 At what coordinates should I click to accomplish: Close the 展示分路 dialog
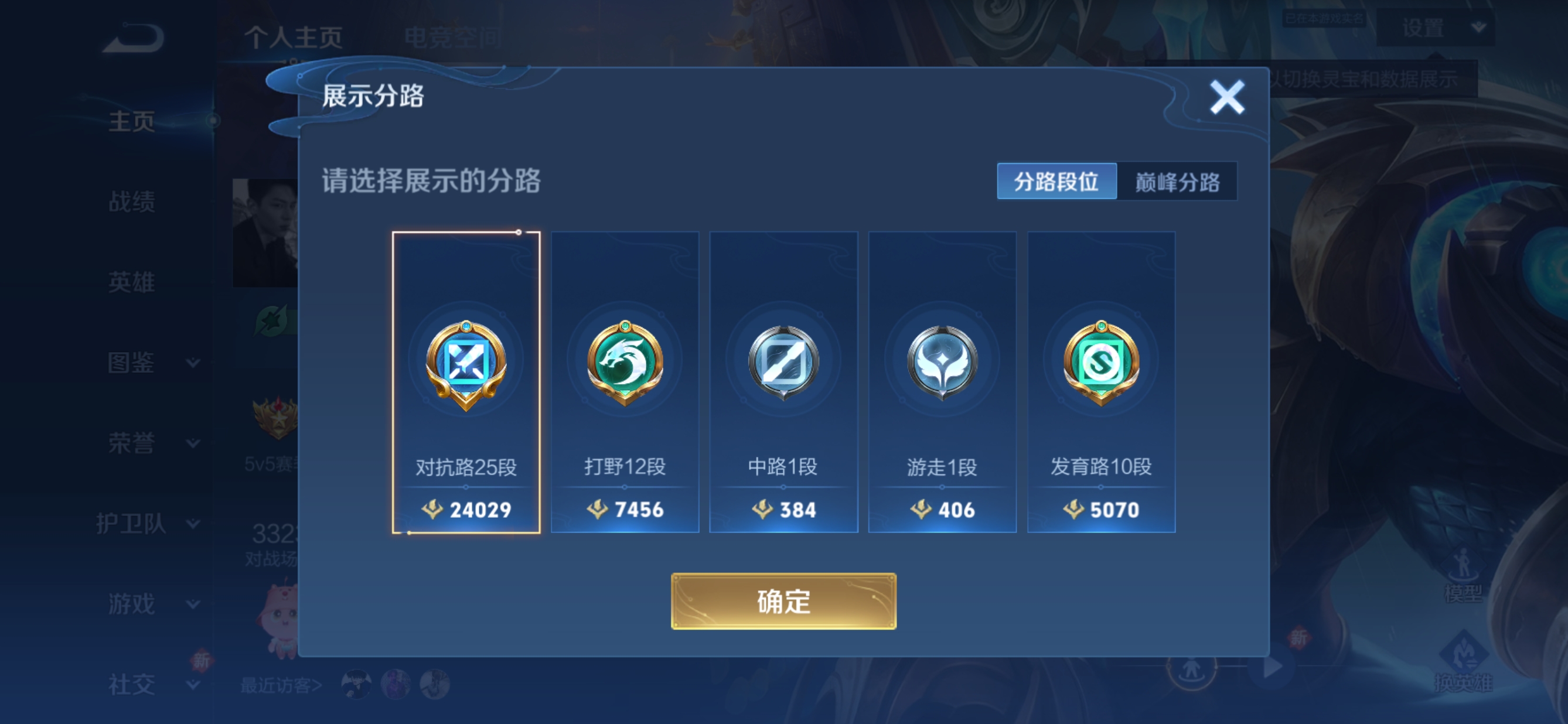point(1227,97)
